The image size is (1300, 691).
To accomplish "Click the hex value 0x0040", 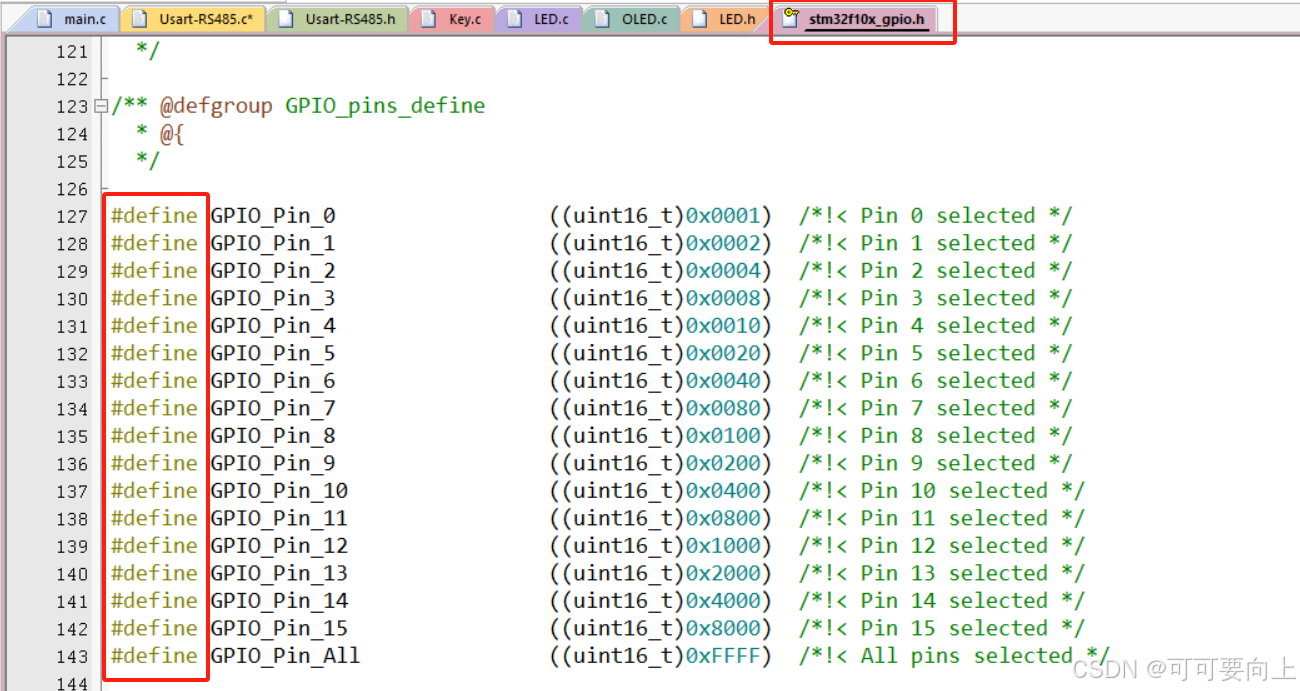I will pos(723,381).
